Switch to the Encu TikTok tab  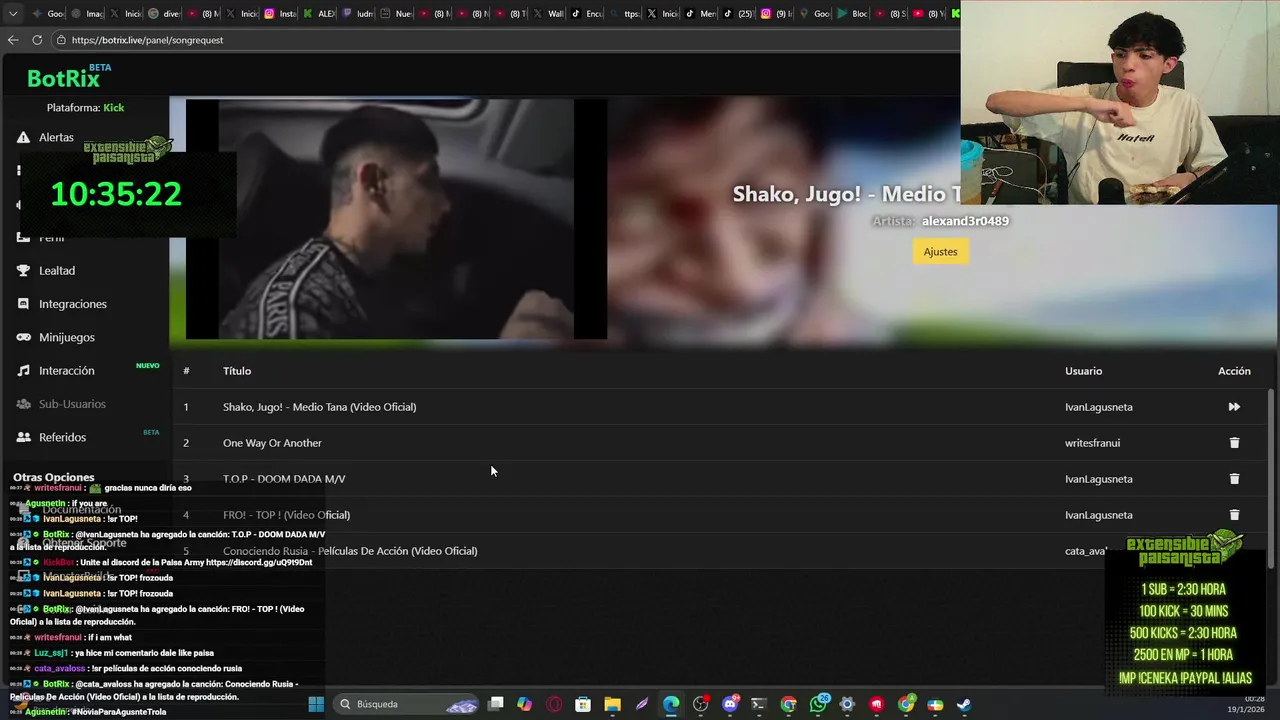(x=588, y=14)
